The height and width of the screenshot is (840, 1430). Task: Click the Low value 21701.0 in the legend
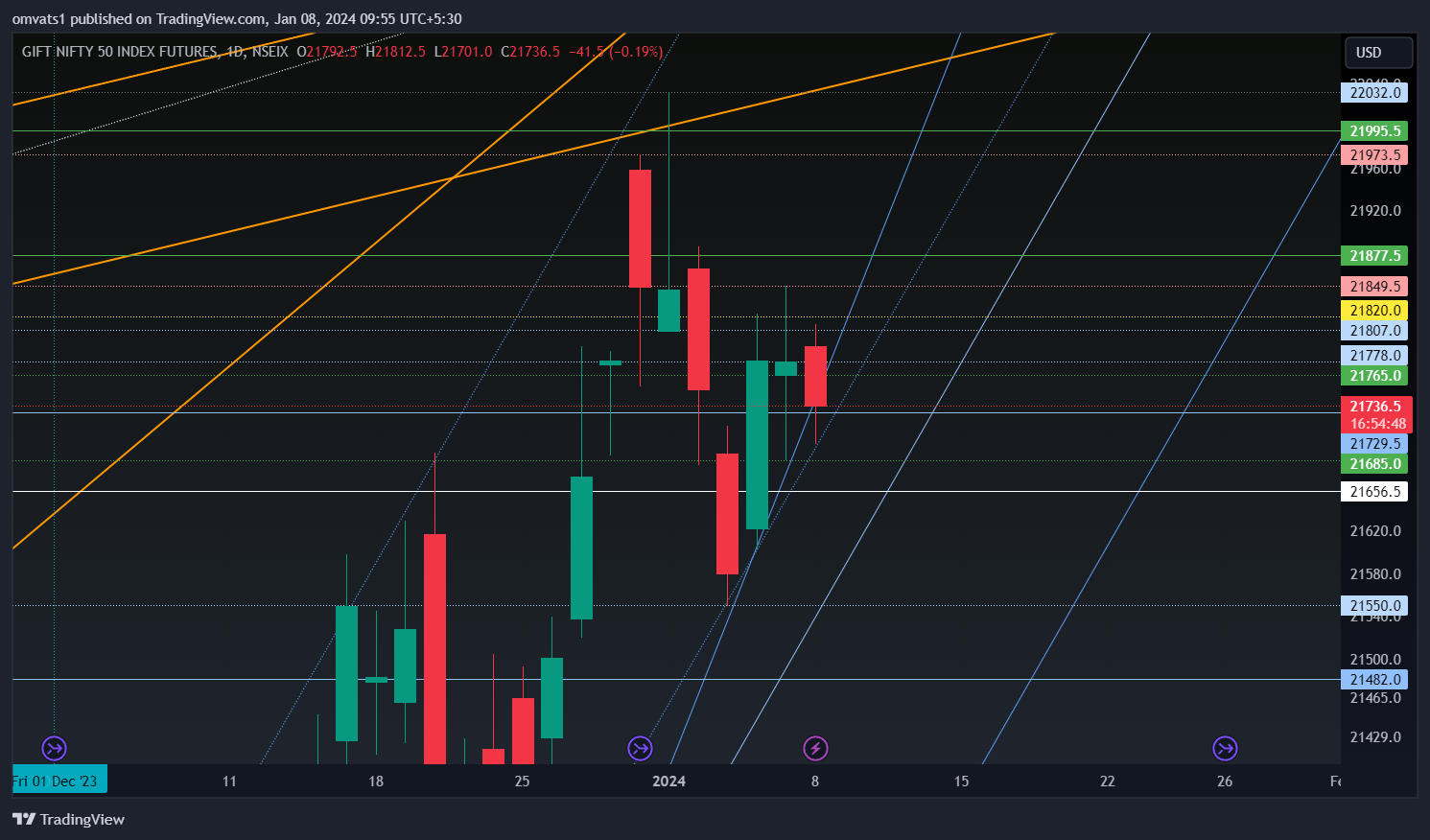tap(467, 52)
